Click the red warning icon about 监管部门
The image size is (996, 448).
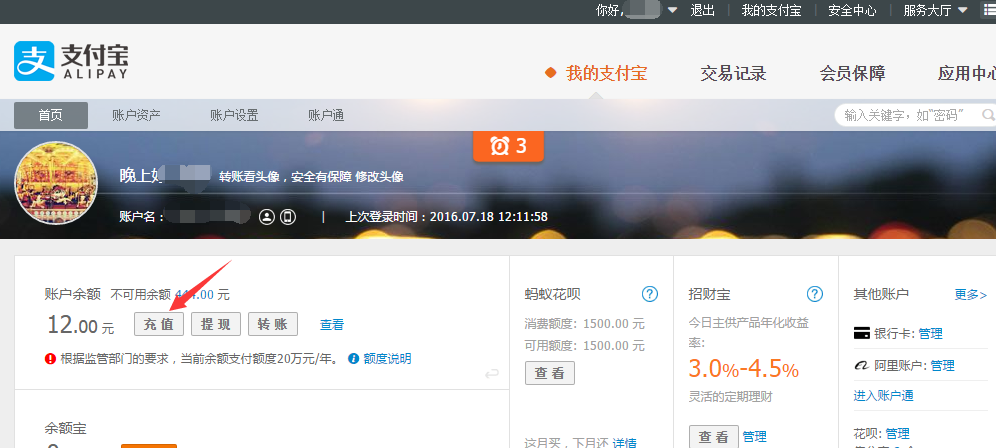click(50, 358)
